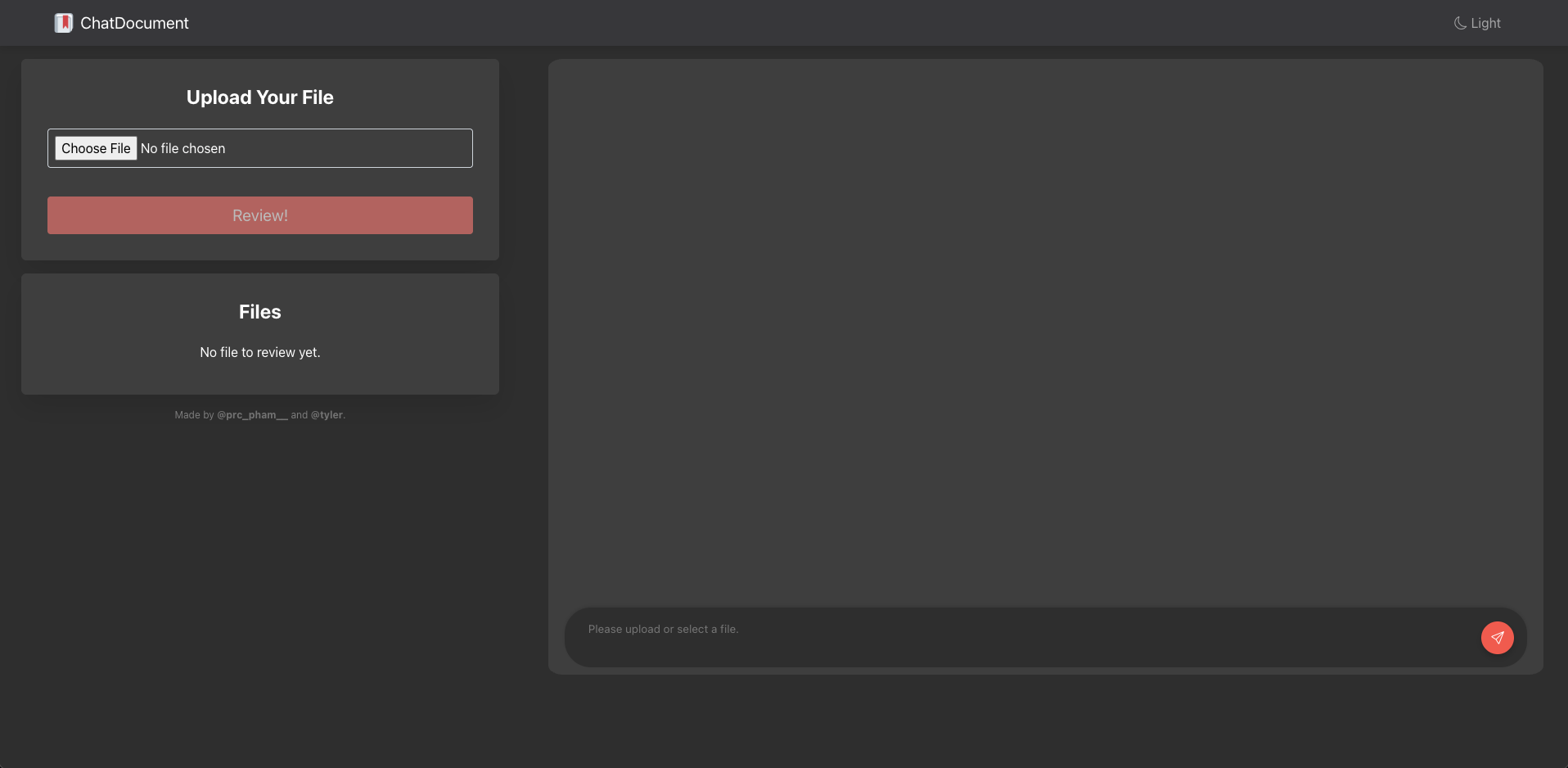
Task: Click the "Made by" footer text
Action: [x=194, y=415]
